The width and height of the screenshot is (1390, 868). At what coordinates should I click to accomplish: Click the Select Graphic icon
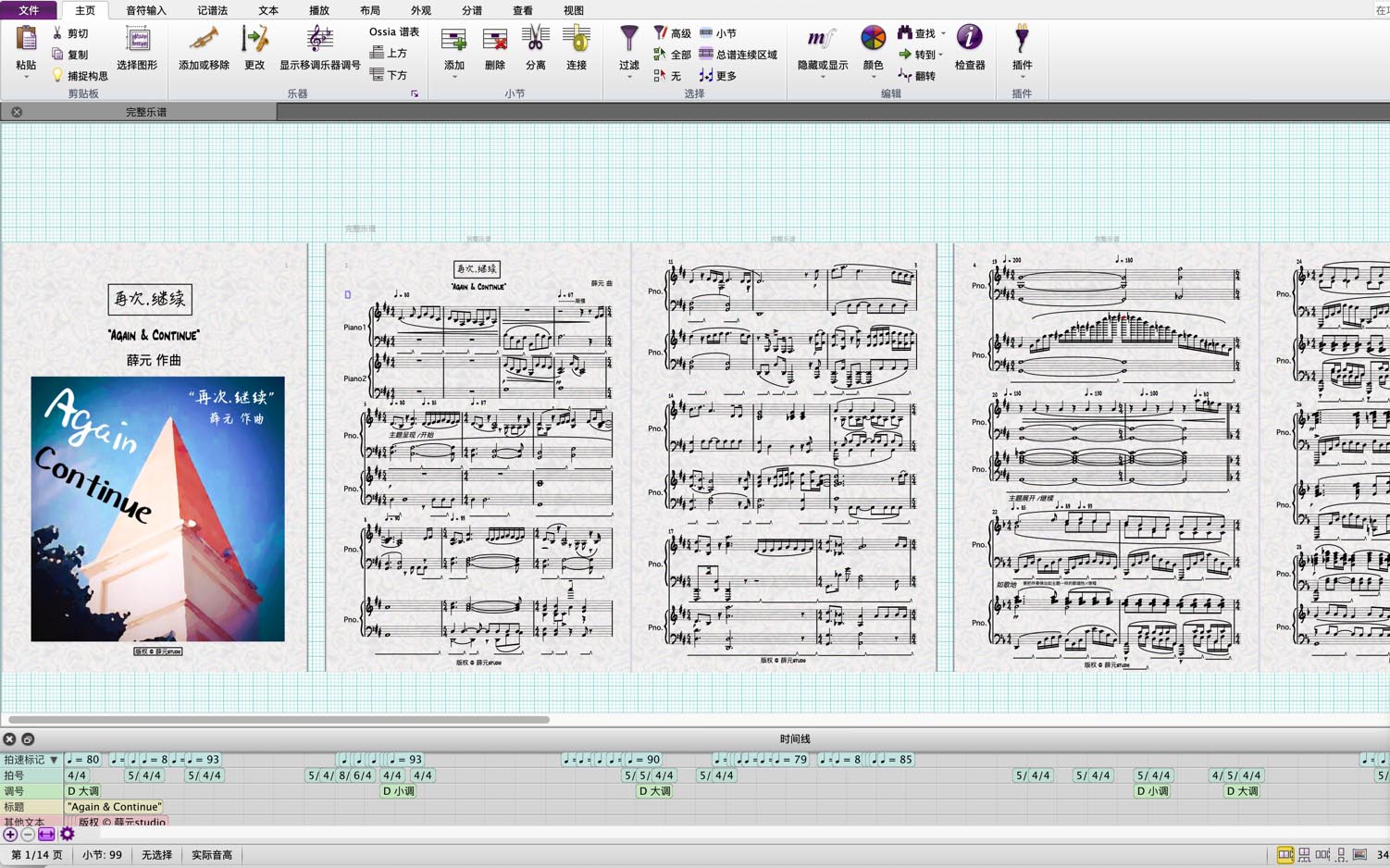(x=137, y=41)
